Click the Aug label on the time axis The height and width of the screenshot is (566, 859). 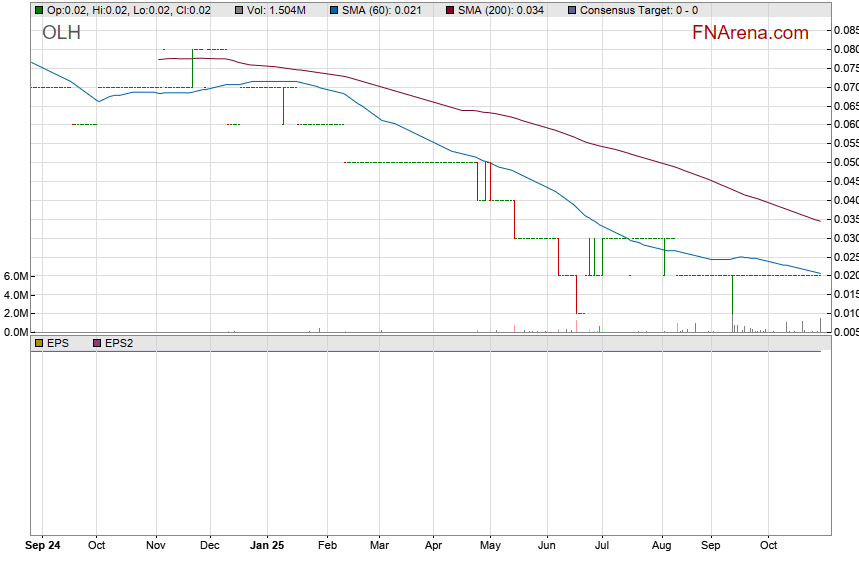click(x=663, y=546)
